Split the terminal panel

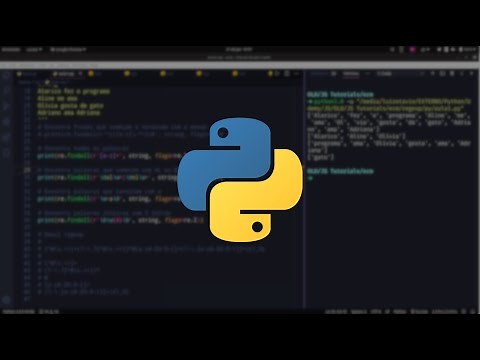[442, 73]
